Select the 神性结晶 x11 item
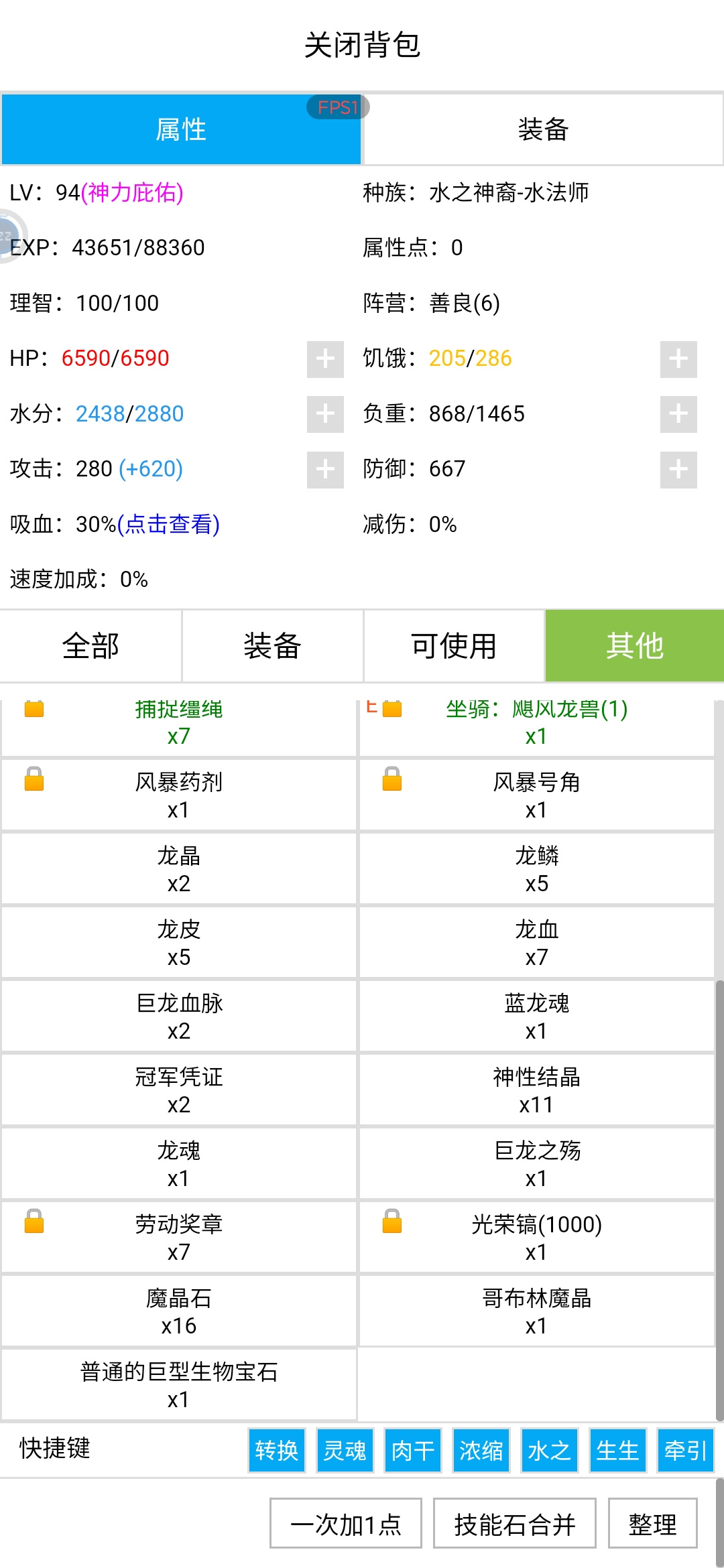This screenshot has width=724, height=1568. pos(536,1090)
